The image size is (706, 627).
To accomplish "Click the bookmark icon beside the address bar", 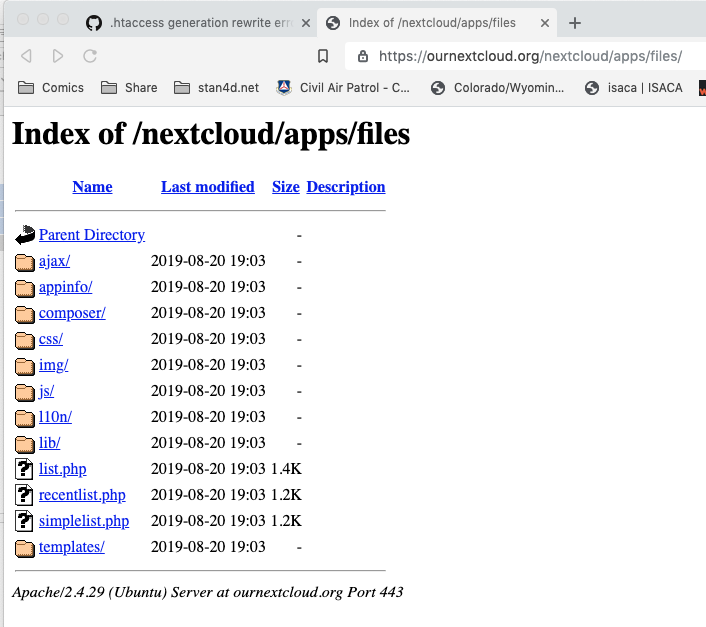I will click(323, 56).
